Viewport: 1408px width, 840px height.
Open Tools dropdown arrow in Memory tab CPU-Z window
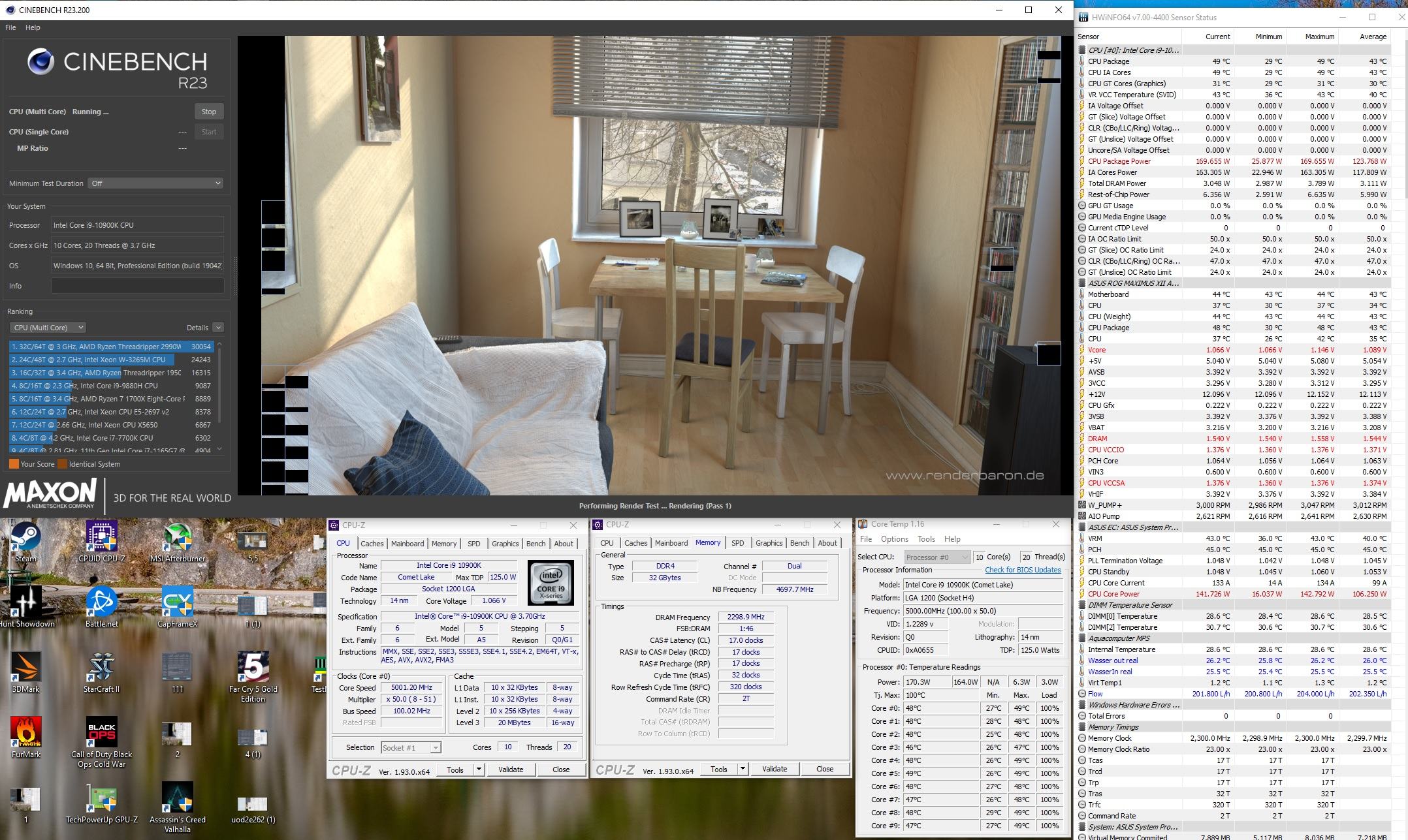pos(743,769)
